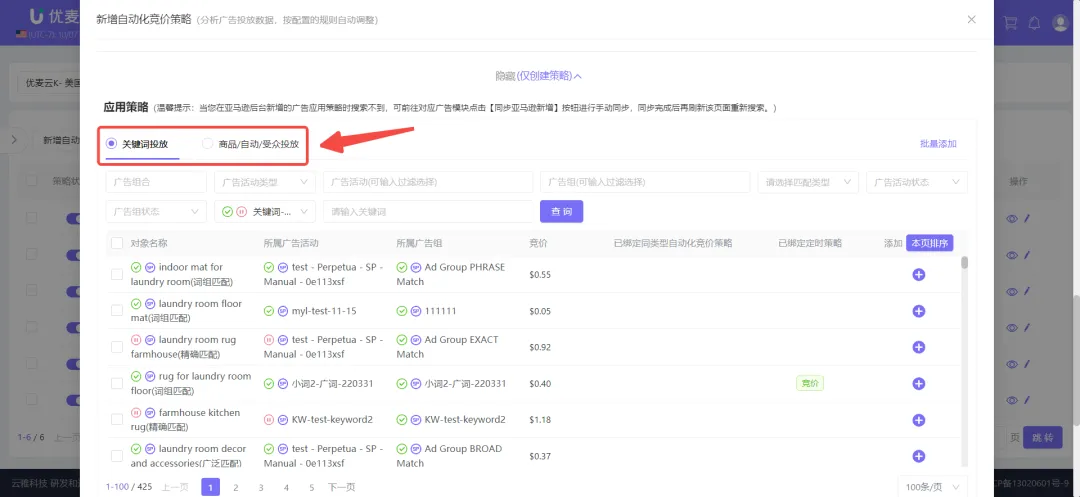This screenshot has height=497, width=1080.
Task: Click the 跳转 button in background page
Action: click(1043, 437)
